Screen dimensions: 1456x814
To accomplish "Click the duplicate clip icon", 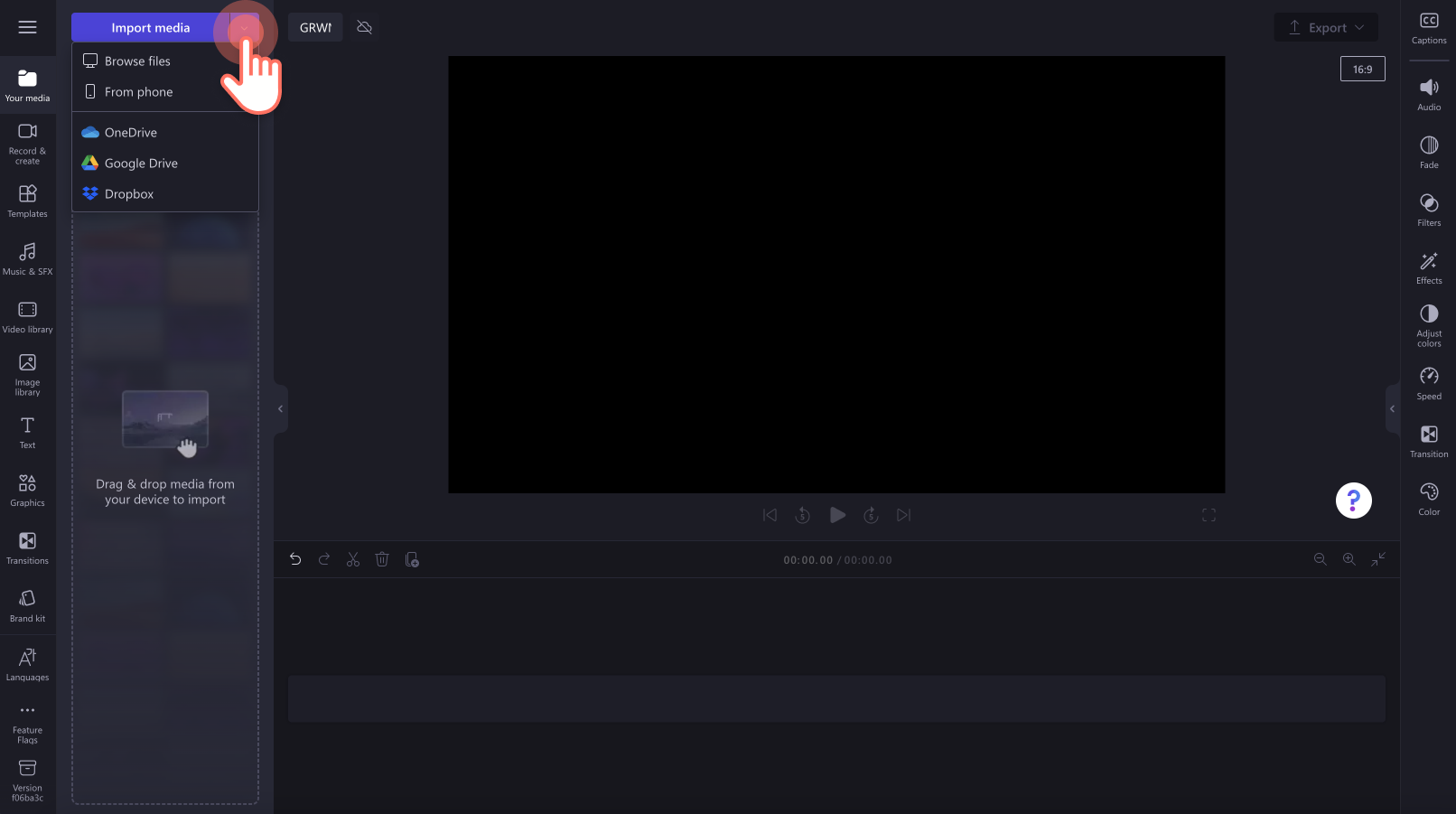I will (412, 559).
